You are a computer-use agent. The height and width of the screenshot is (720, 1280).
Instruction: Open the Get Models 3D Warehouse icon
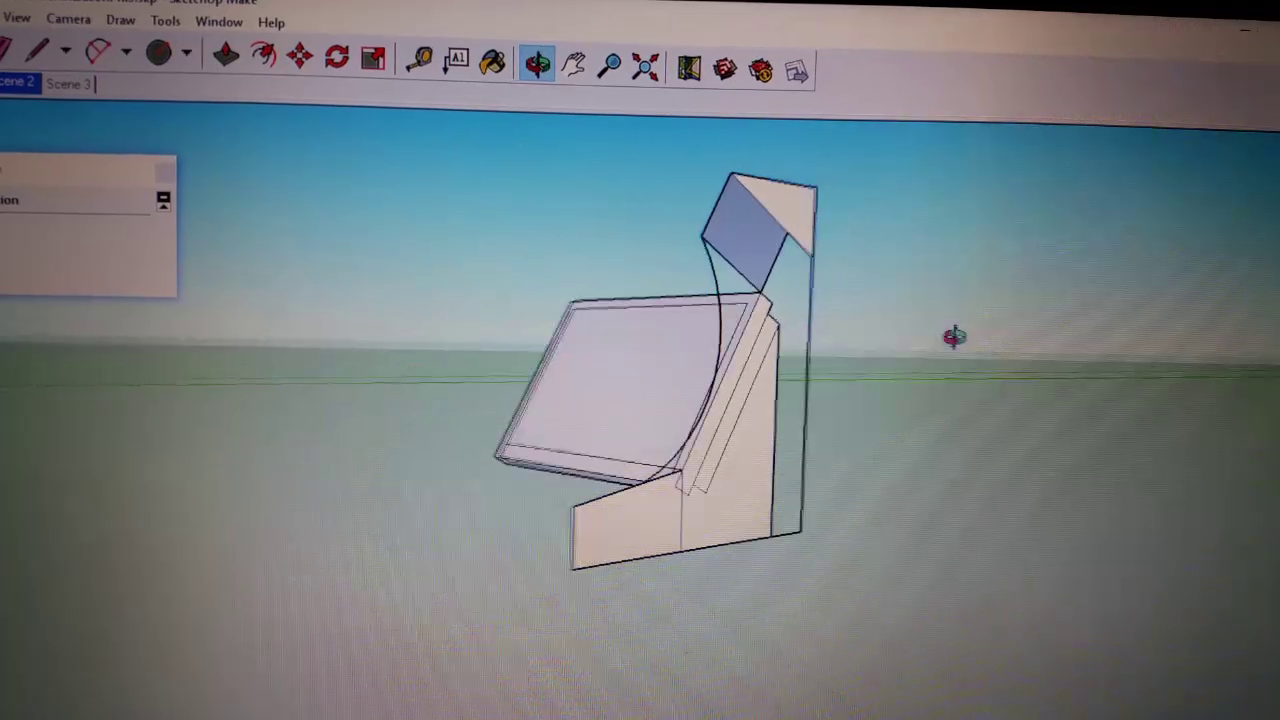(725, 70)
